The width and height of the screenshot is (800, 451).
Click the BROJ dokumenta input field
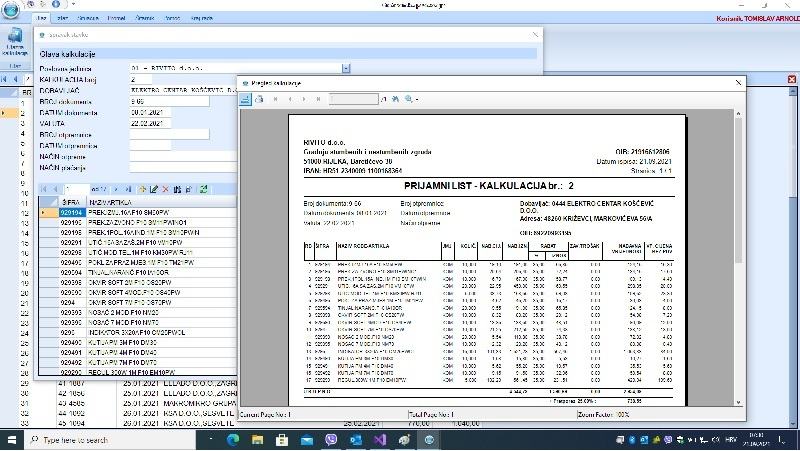point(170,100)
